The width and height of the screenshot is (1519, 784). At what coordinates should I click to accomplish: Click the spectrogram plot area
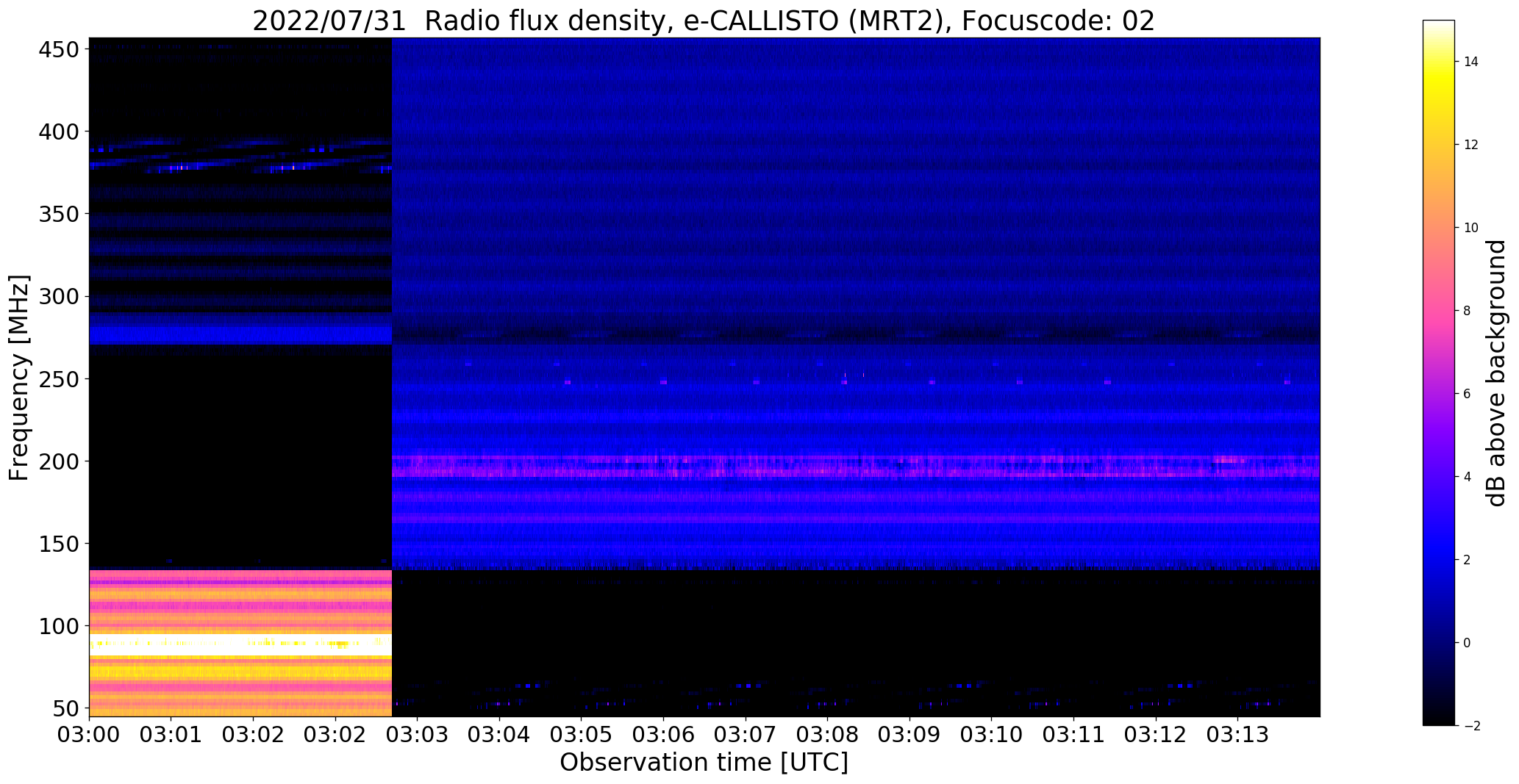tap(704, 377)
